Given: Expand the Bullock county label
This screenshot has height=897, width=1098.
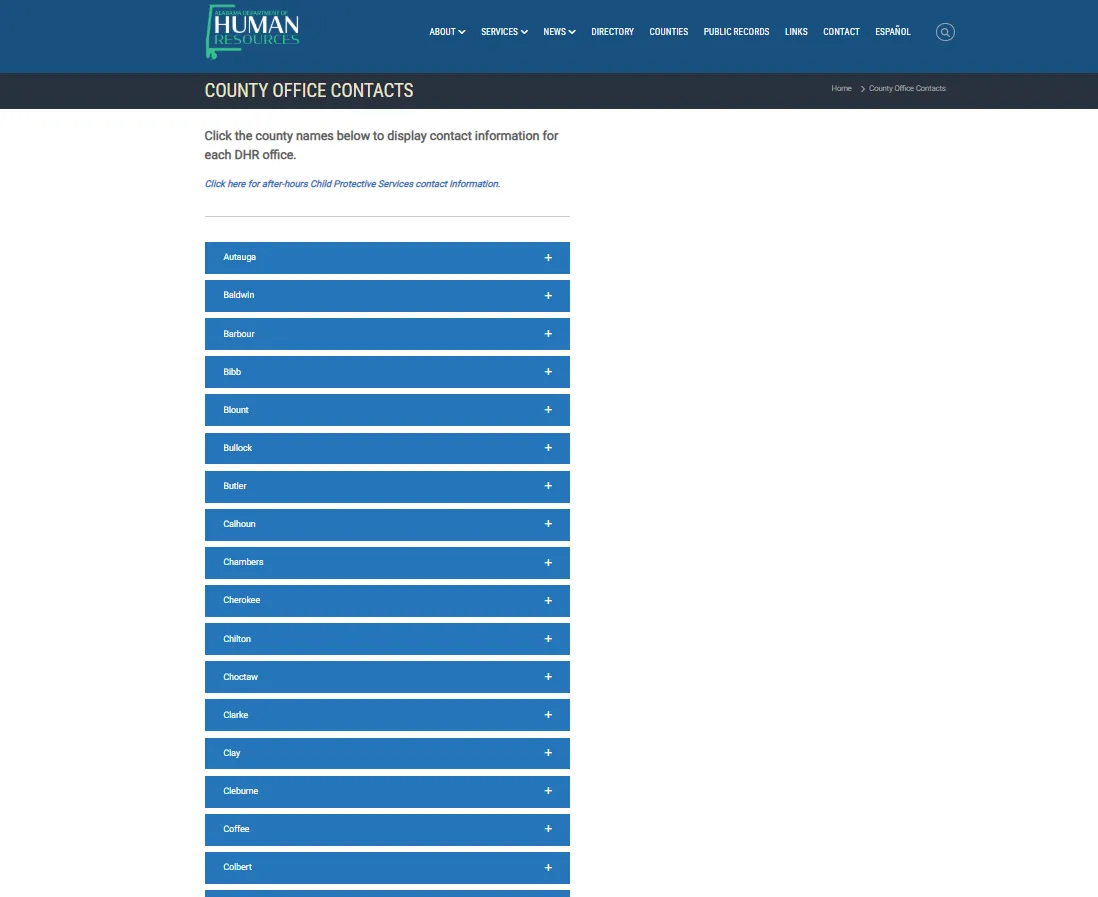Looking at the screenshot, I should [237, 447].
